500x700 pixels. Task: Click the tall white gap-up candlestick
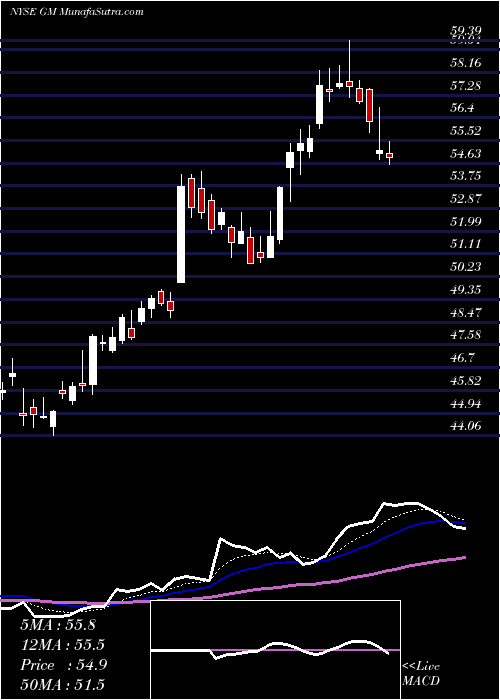pyautogui.click(x=181, y=234)
